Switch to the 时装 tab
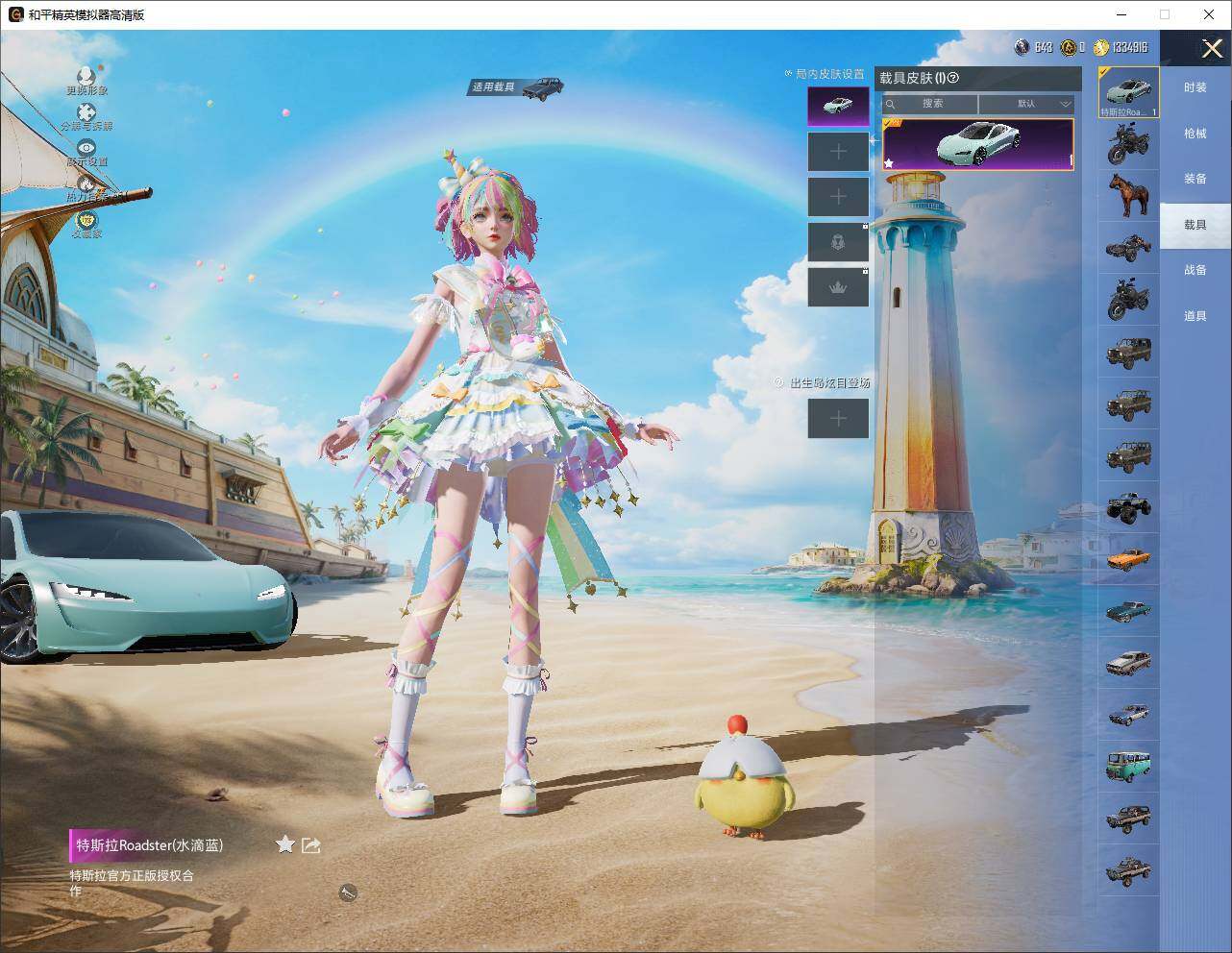Image resolution: width=1232 pixels, height=953 pixels. tap(1195, 87)
